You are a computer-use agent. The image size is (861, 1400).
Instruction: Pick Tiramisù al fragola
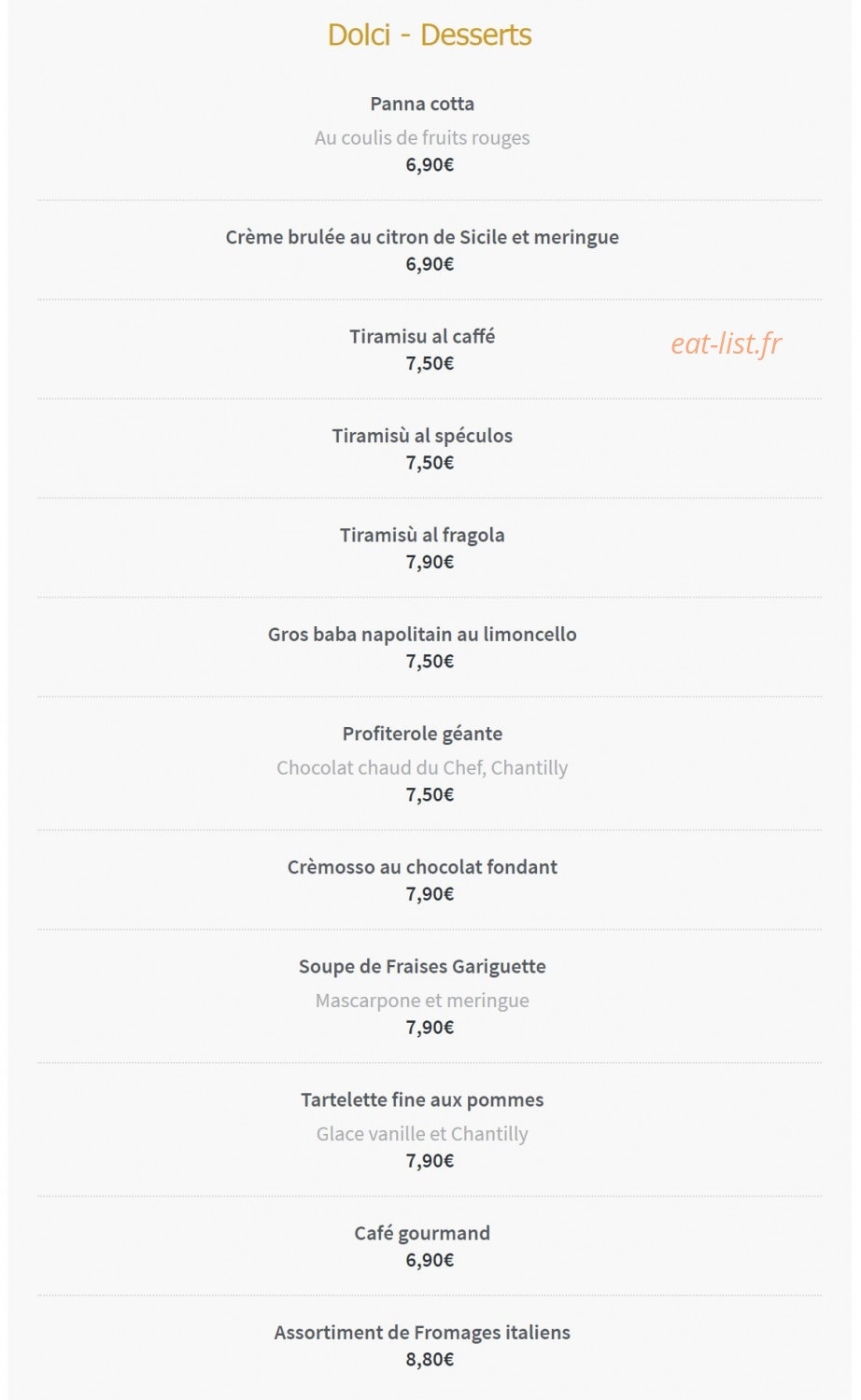(x=422, y=535)
